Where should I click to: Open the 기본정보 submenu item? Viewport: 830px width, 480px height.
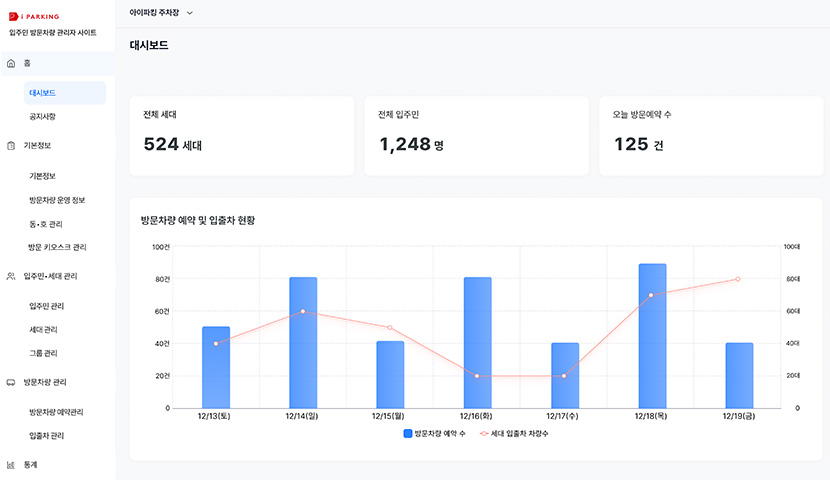pyautogui.click(x=42, y=176)
